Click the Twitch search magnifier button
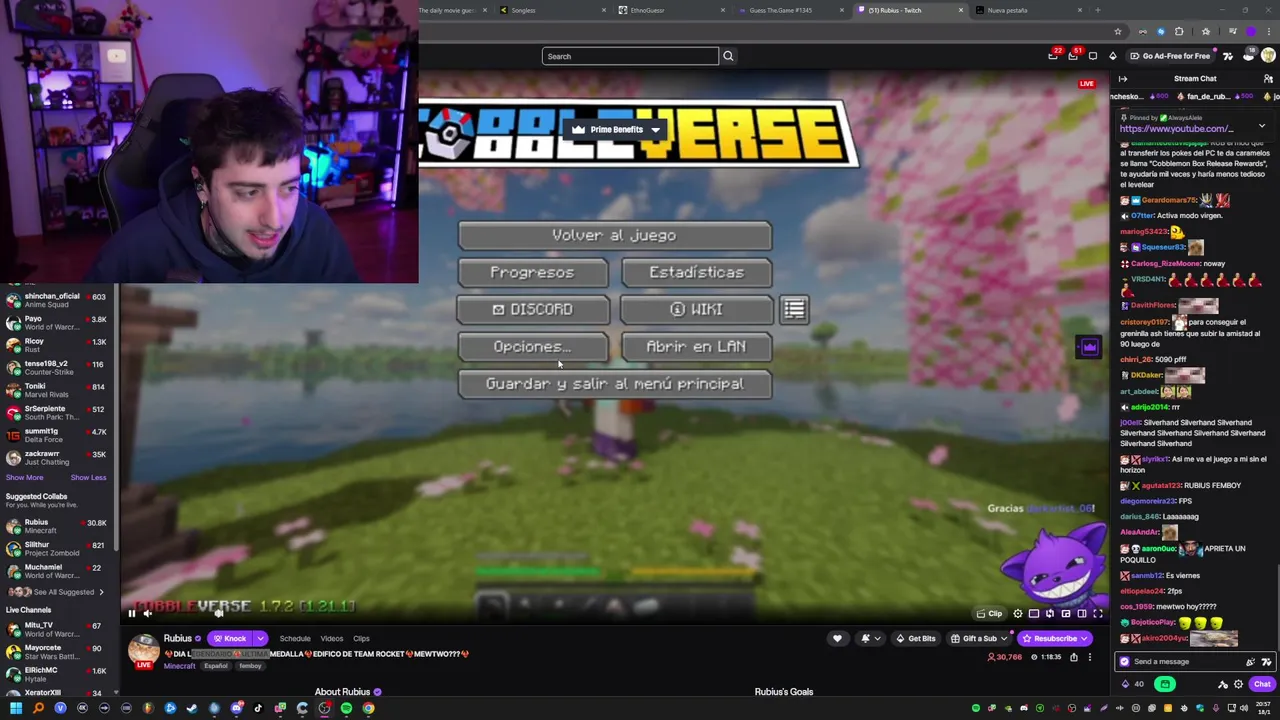 pyautogui.click(x=728, y=56)
